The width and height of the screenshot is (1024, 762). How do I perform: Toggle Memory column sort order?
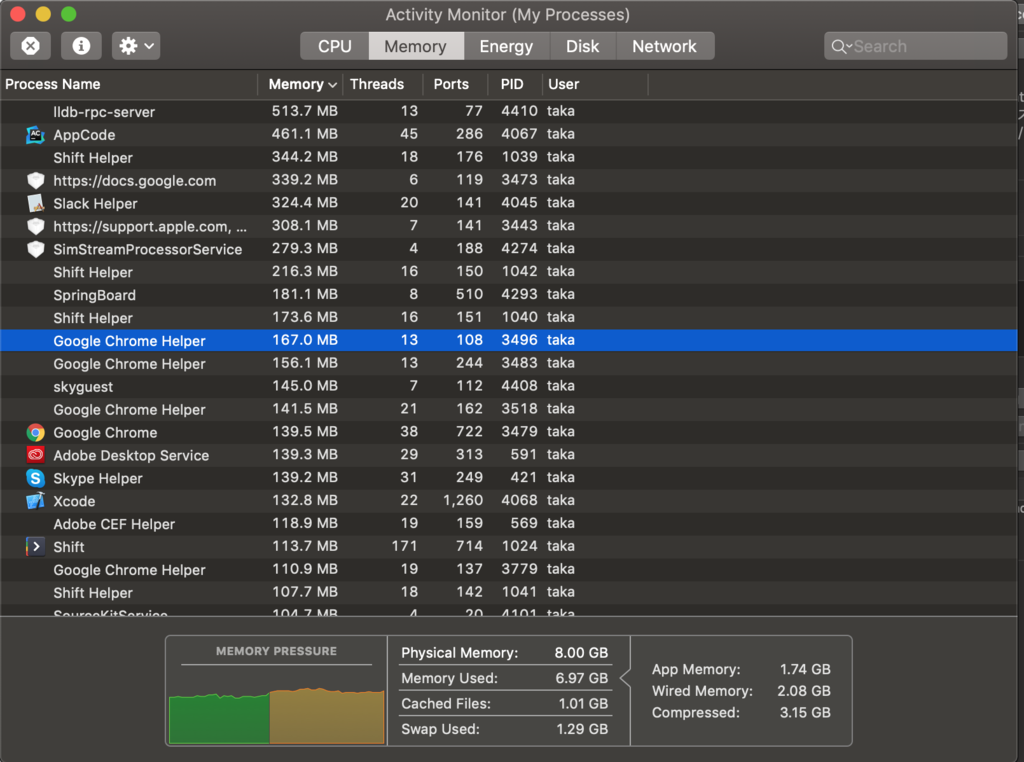click(300, 84)
